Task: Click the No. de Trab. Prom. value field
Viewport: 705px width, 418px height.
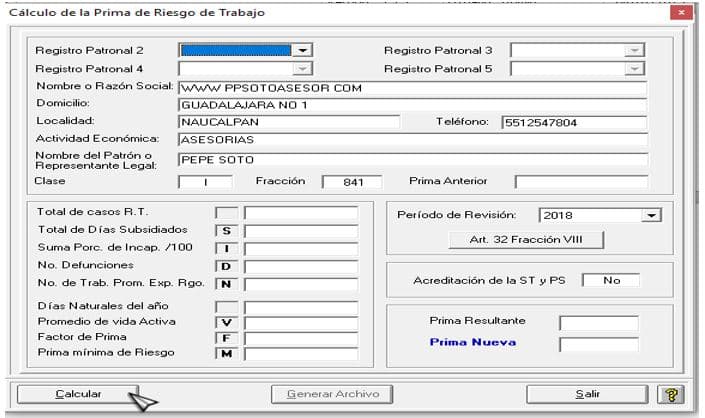Action: pyautogui.click(x=301, y=285)
